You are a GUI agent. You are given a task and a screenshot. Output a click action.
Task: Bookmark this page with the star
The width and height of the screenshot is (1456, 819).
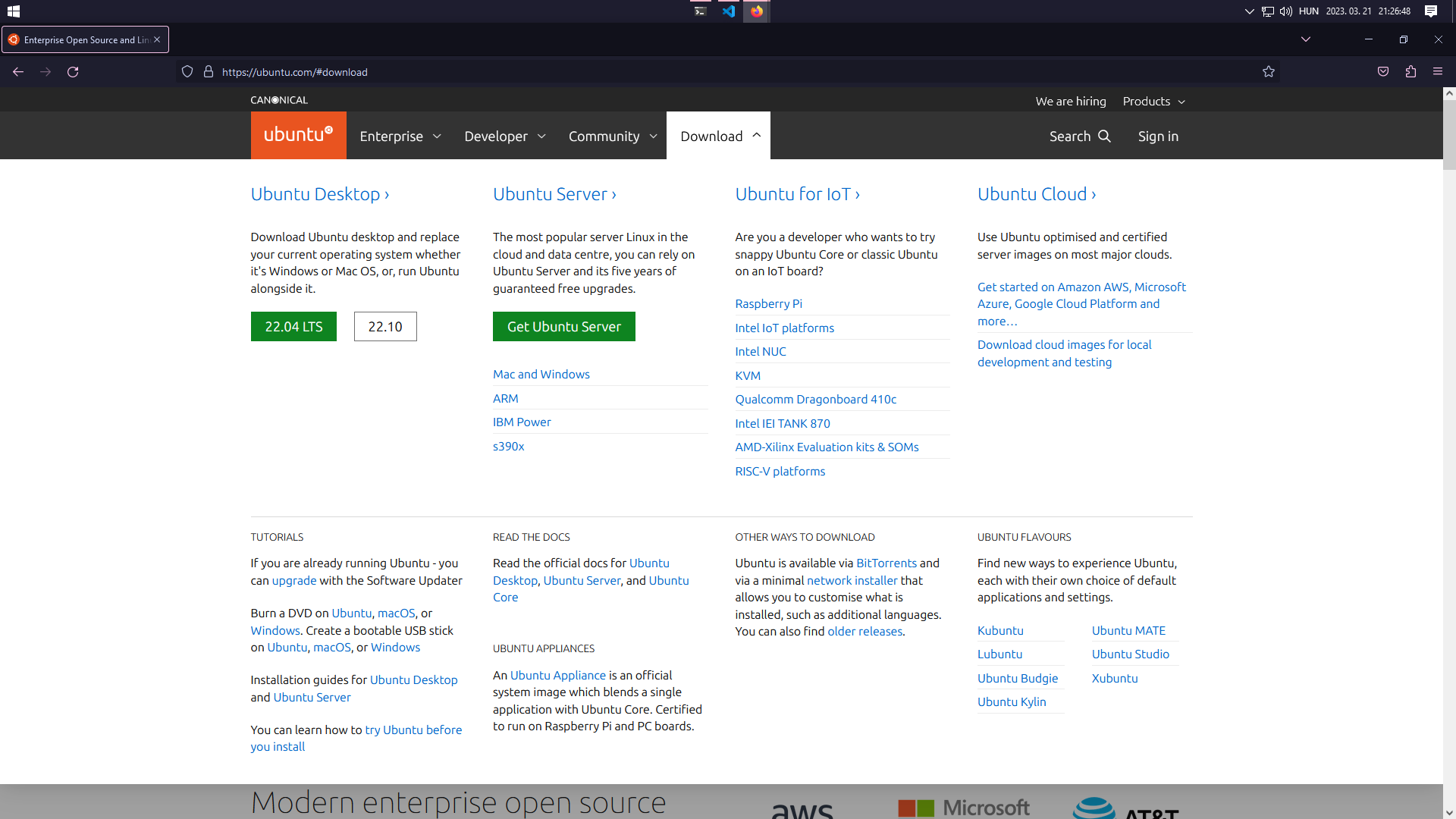pyautogui.click(x=1269, y=72)
